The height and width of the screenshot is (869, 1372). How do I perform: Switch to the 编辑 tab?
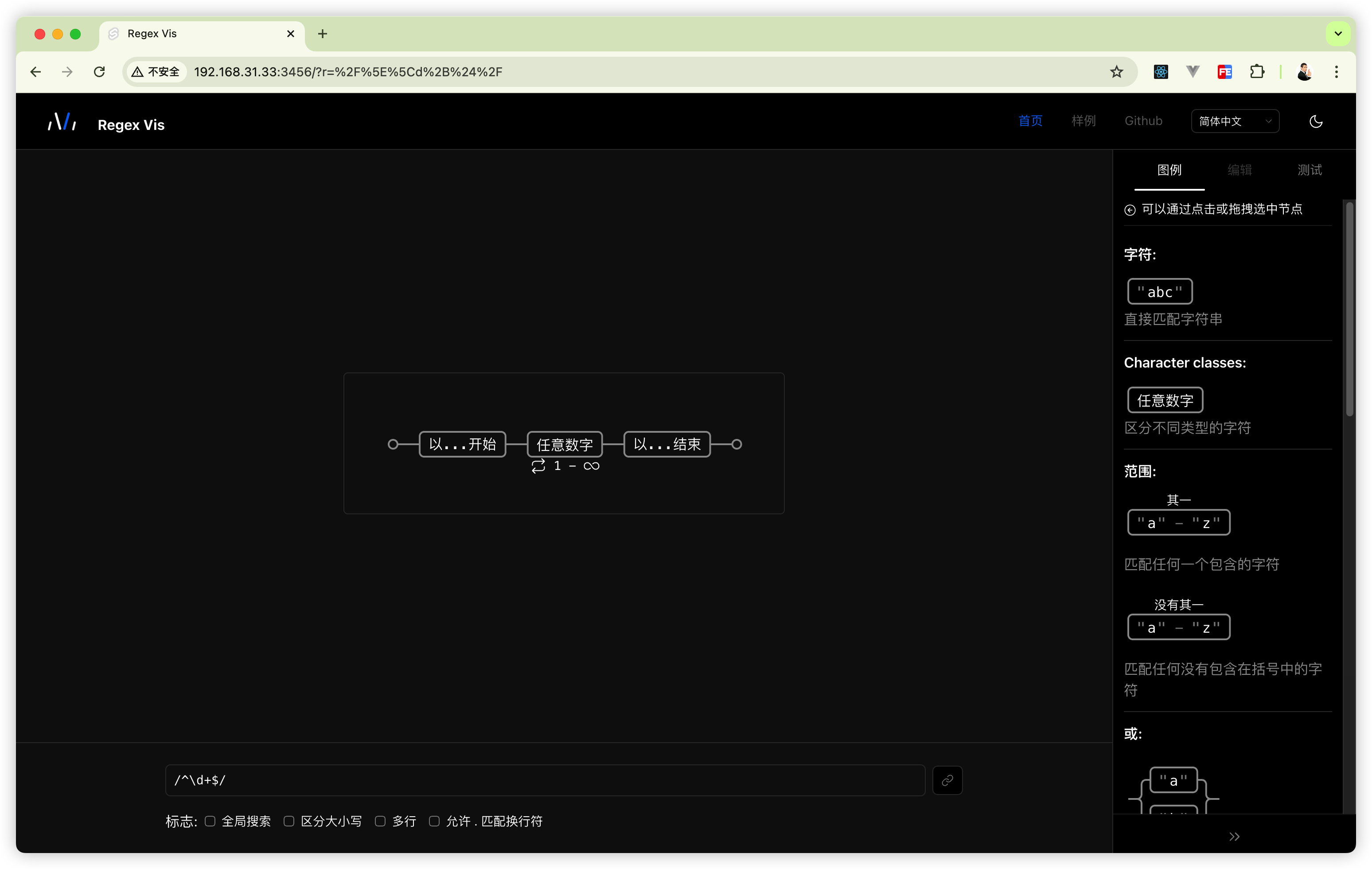[x=1239, y=170]
